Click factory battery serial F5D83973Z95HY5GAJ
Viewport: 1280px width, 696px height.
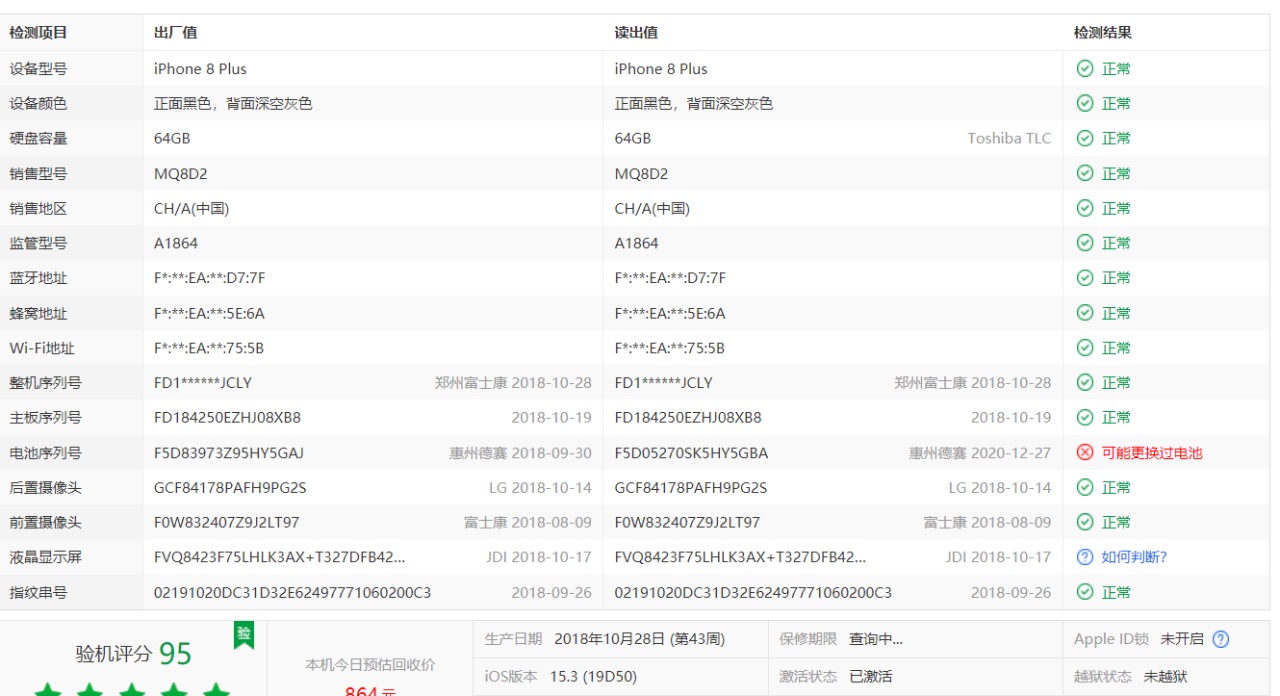[x=229, y=453]
